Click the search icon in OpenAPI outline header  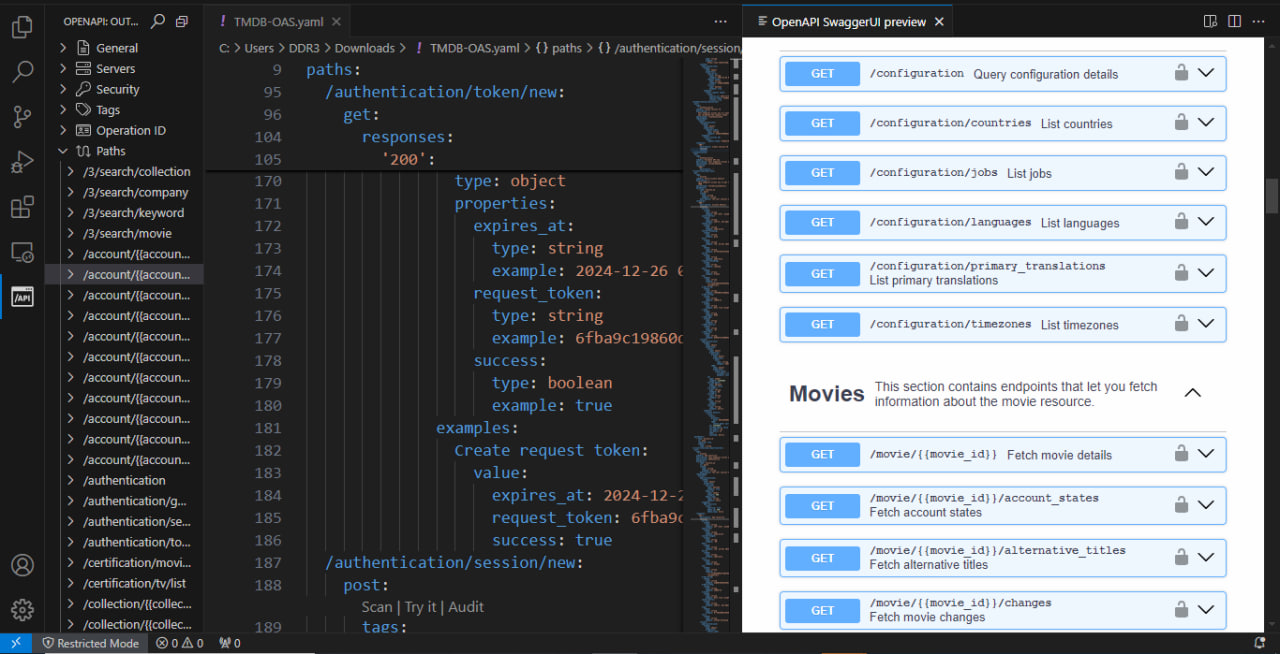(158, 21)
